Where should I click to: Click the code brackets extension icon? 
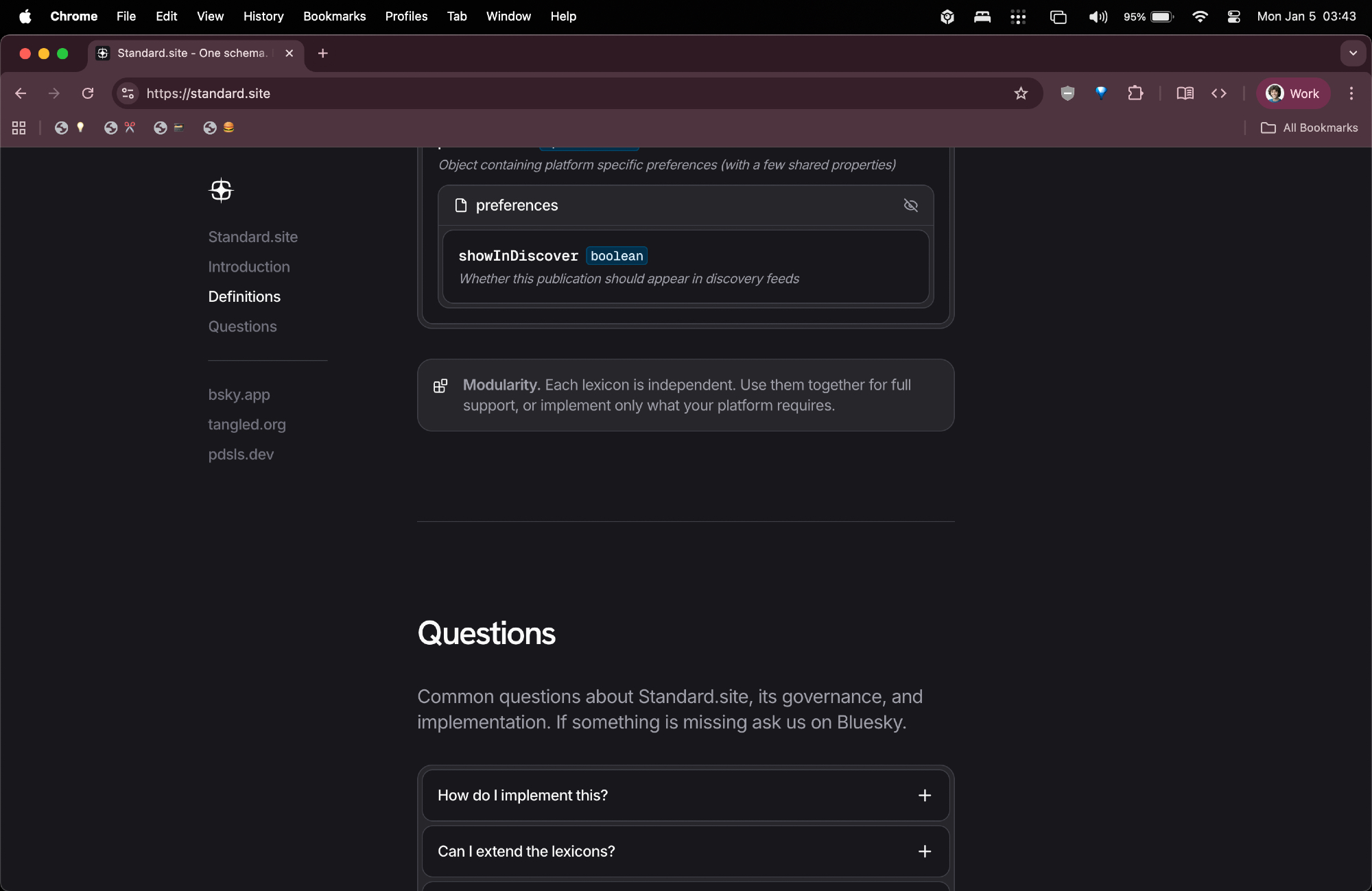pyautogui.click(x=1219, y=93)
